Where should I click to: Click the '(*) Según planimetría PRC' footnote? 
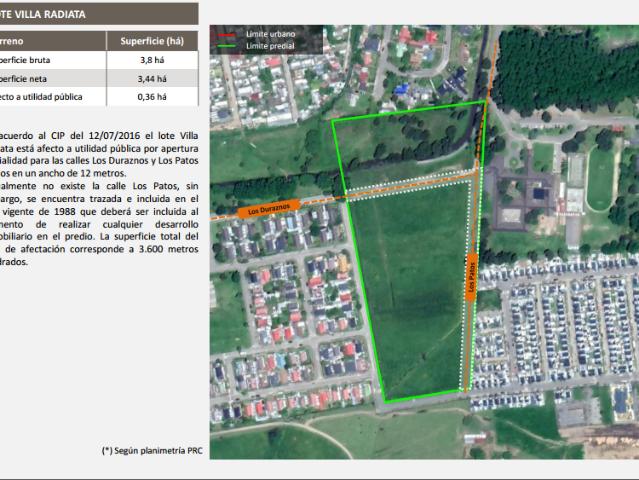pos(152,451)
